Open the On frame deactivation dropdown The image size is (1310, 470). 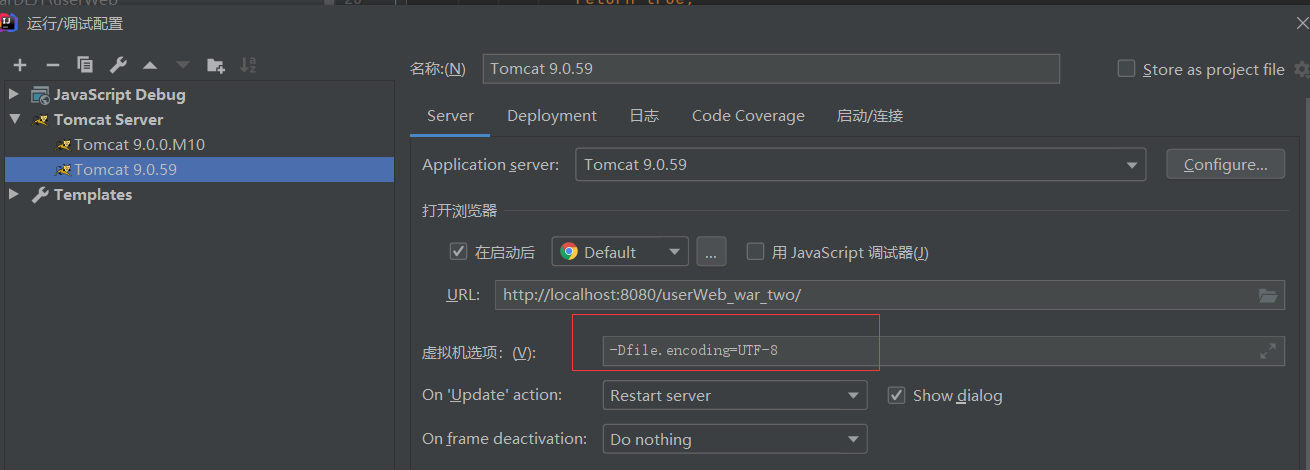[734, 439]
